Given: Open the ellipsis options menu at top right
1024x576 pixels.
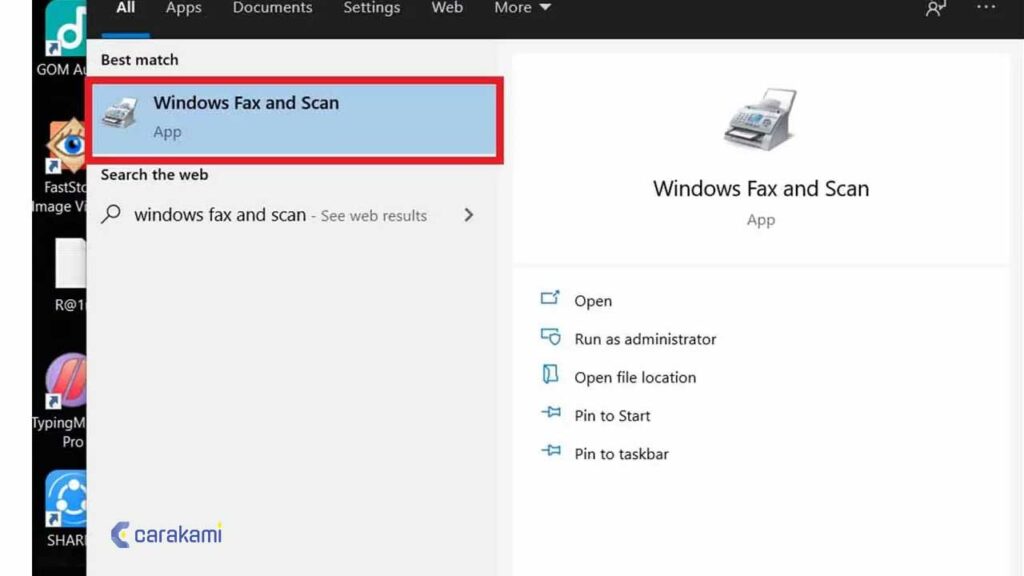Looking at the screenshot, I should click(x=986, y=8).
